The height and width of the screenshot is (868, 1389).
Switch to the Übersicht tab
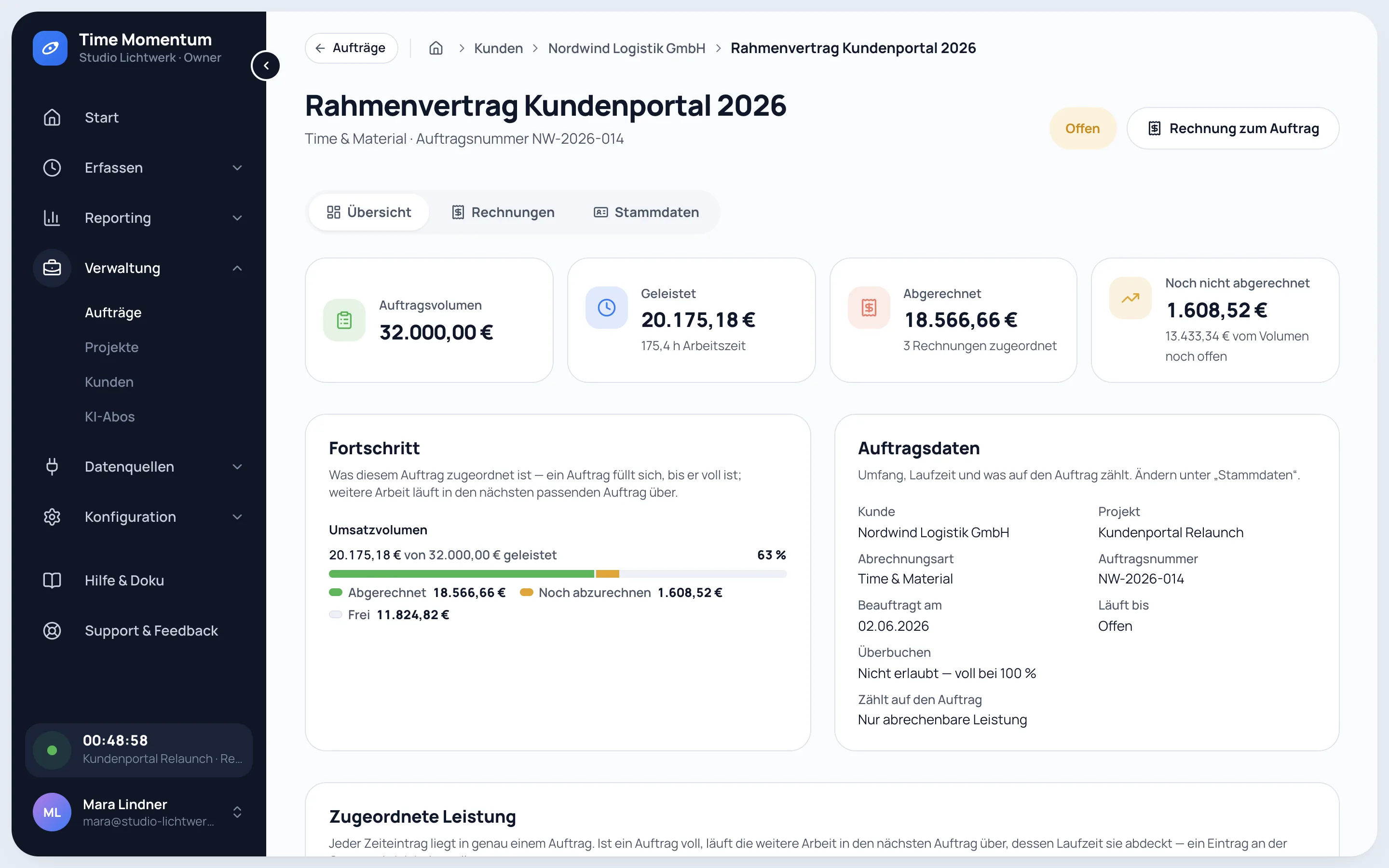[368, 212]
